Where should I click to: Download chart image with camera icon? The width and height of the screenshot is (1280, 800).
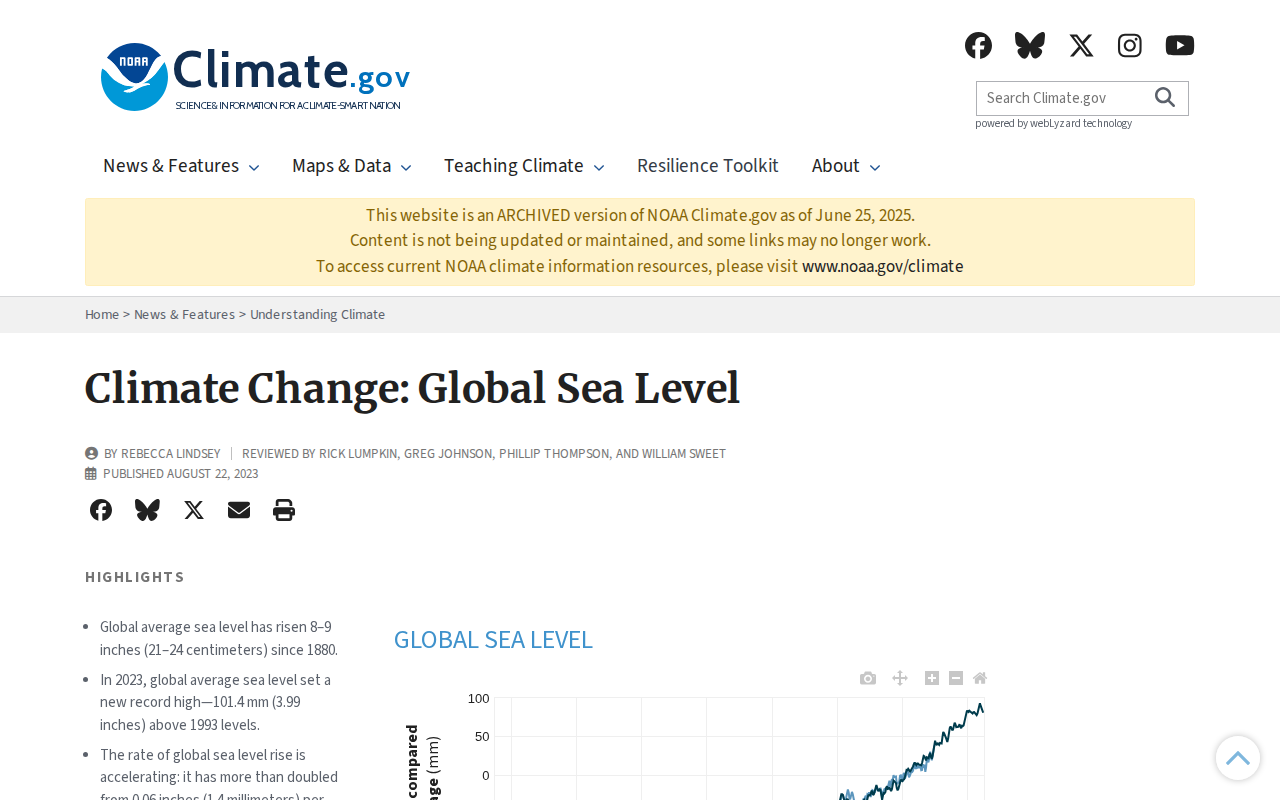point(868,678)
